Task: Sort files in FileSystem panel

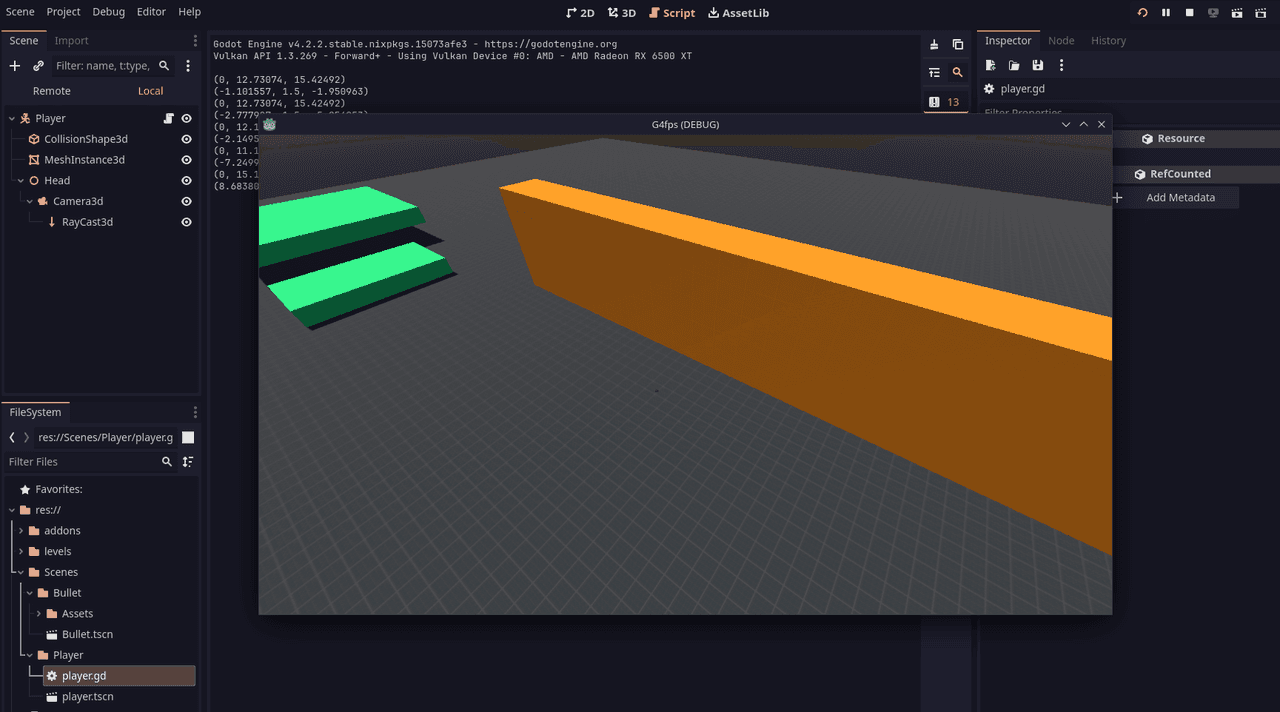Action: (188, 462)
